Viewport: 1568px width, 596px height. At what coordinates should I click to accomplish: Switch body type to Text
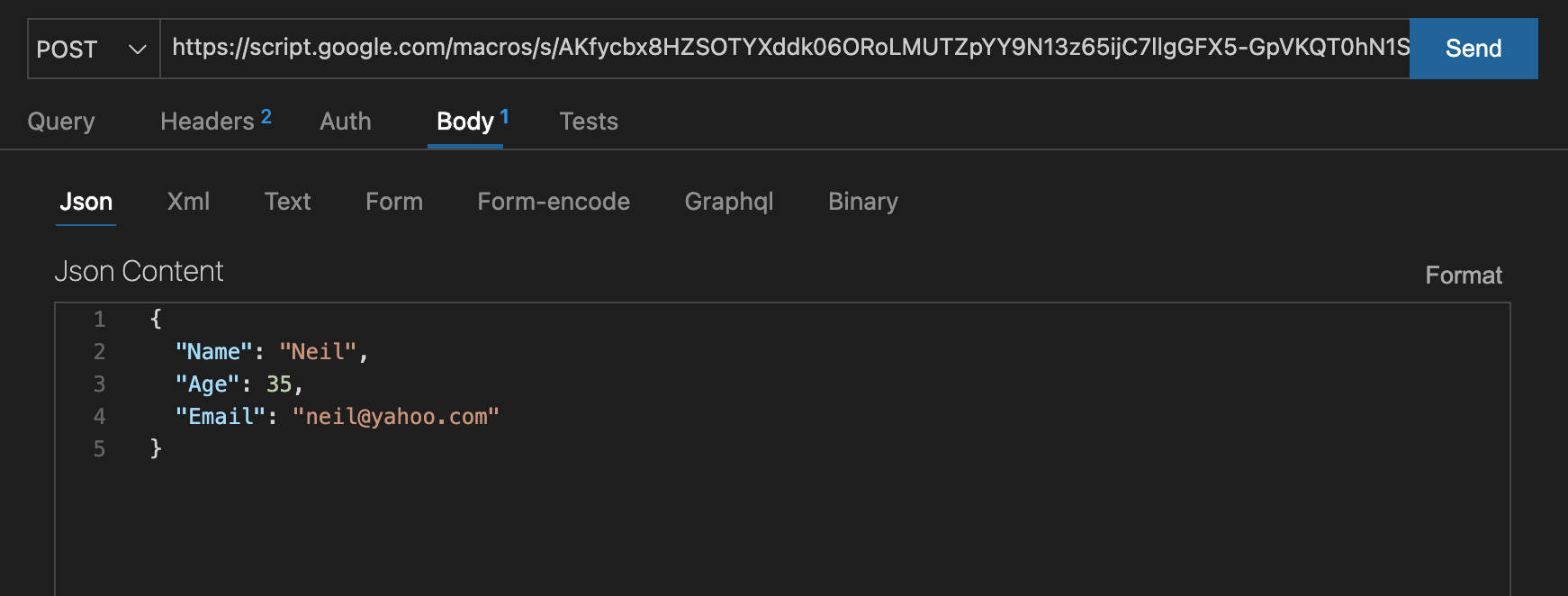point(287,202)
